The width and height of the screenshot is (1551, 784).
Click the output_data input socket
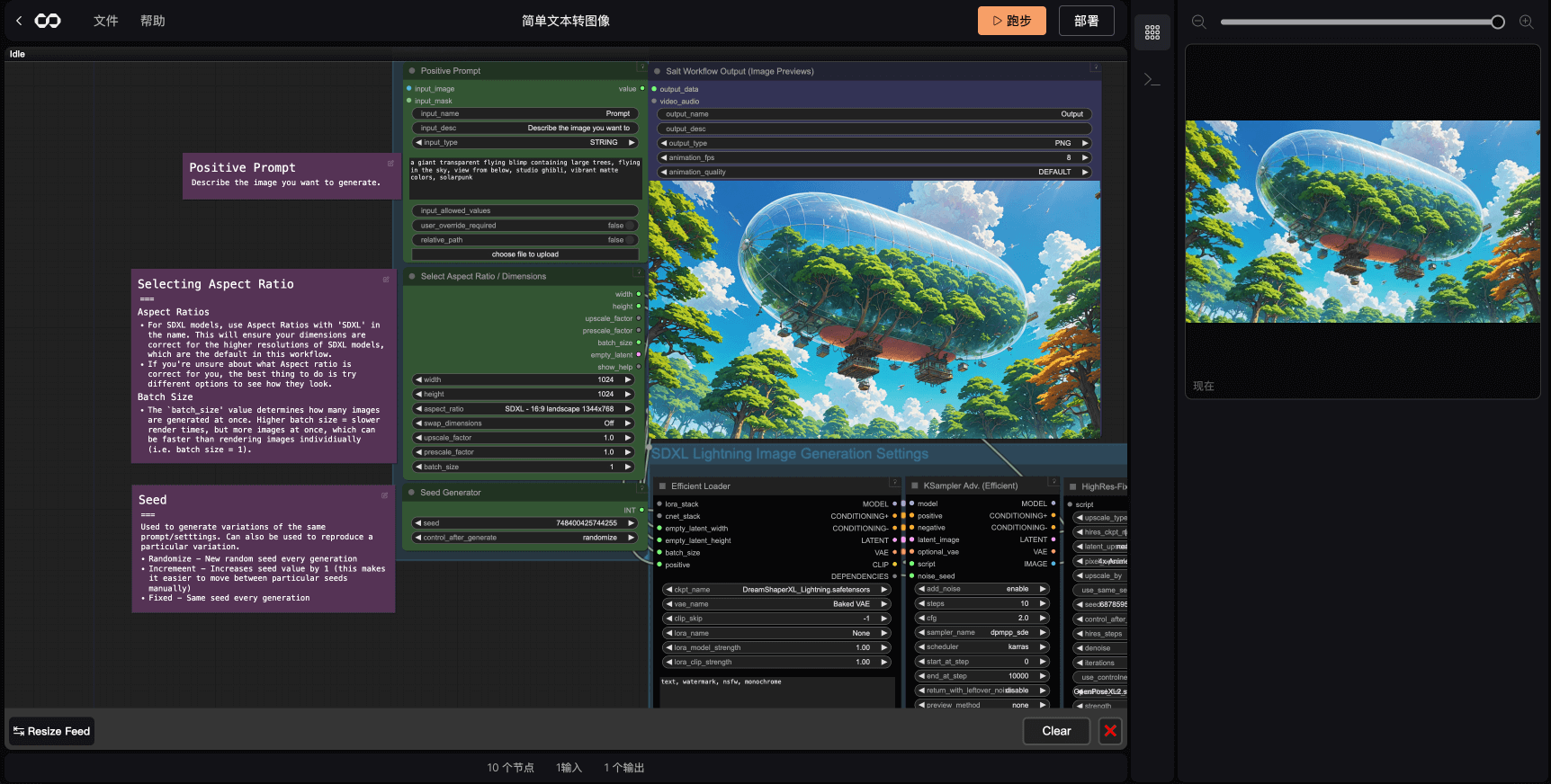(x=654, y=89)
